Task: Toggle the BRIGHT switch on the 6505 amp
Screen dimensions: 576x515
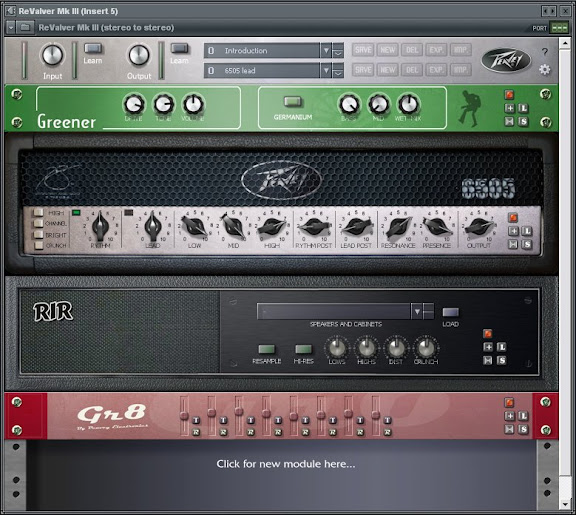Action: pyautogui.click(x=38, y=234)
